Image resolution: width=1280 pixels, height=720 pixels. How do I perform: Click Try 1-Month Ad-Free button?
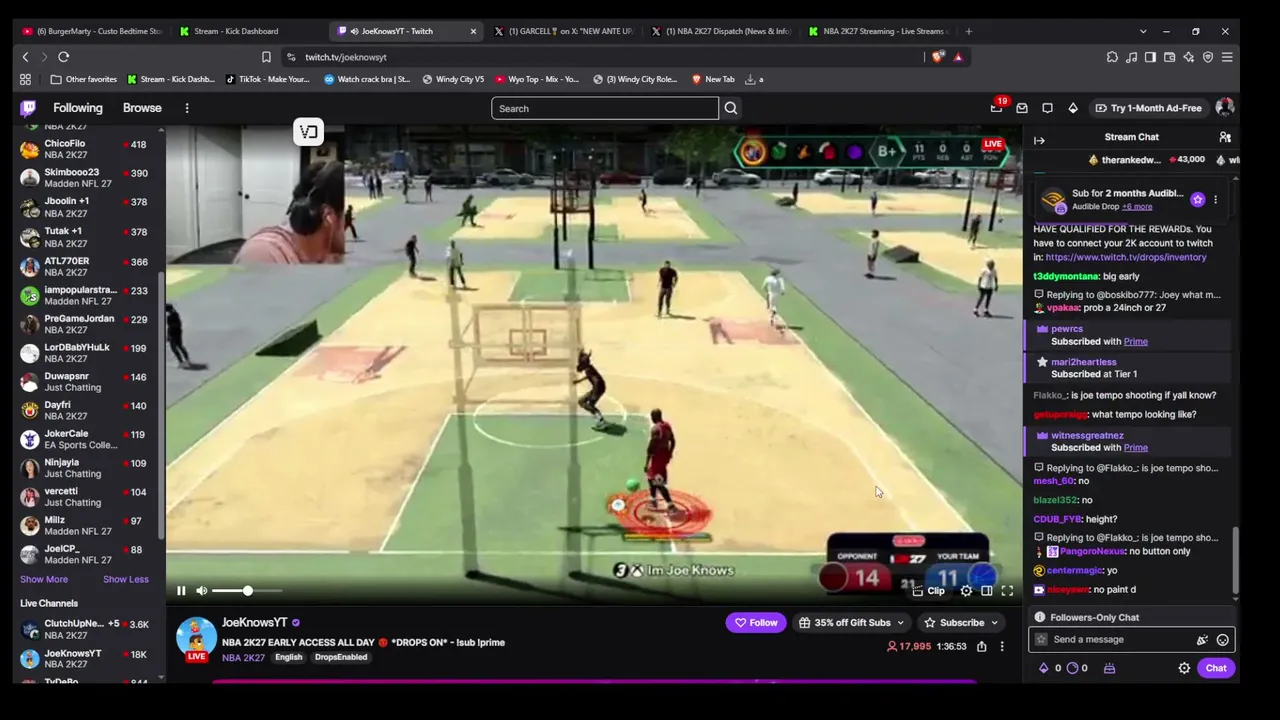[x=1148, y=108]
